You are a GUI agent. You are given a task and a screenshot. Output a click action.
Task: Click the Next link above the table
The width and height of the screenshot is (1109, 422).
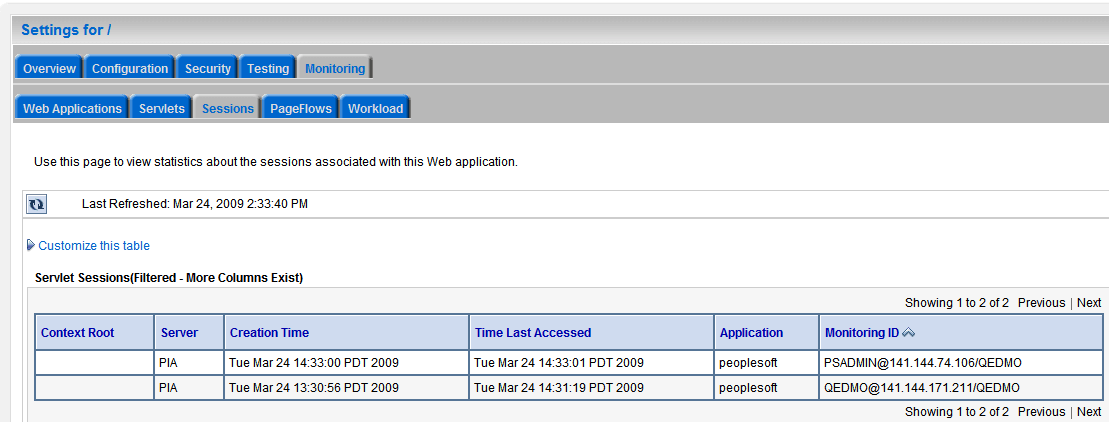[1089, 303]
